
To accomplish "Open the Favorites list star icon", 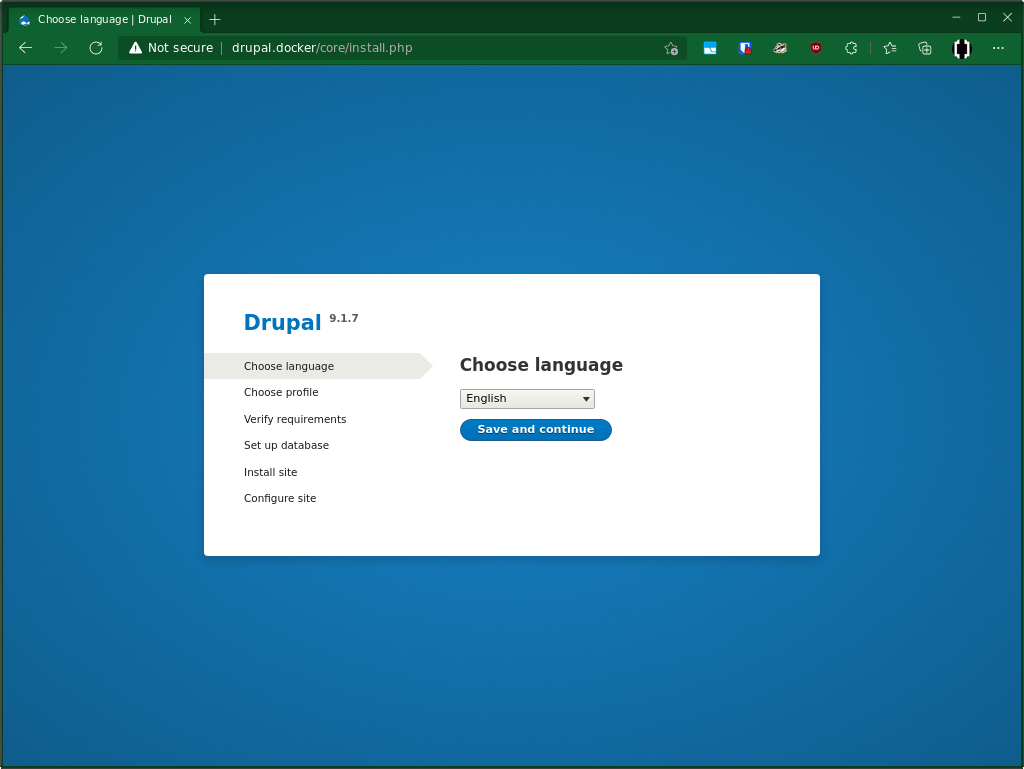I will (889, 47).
